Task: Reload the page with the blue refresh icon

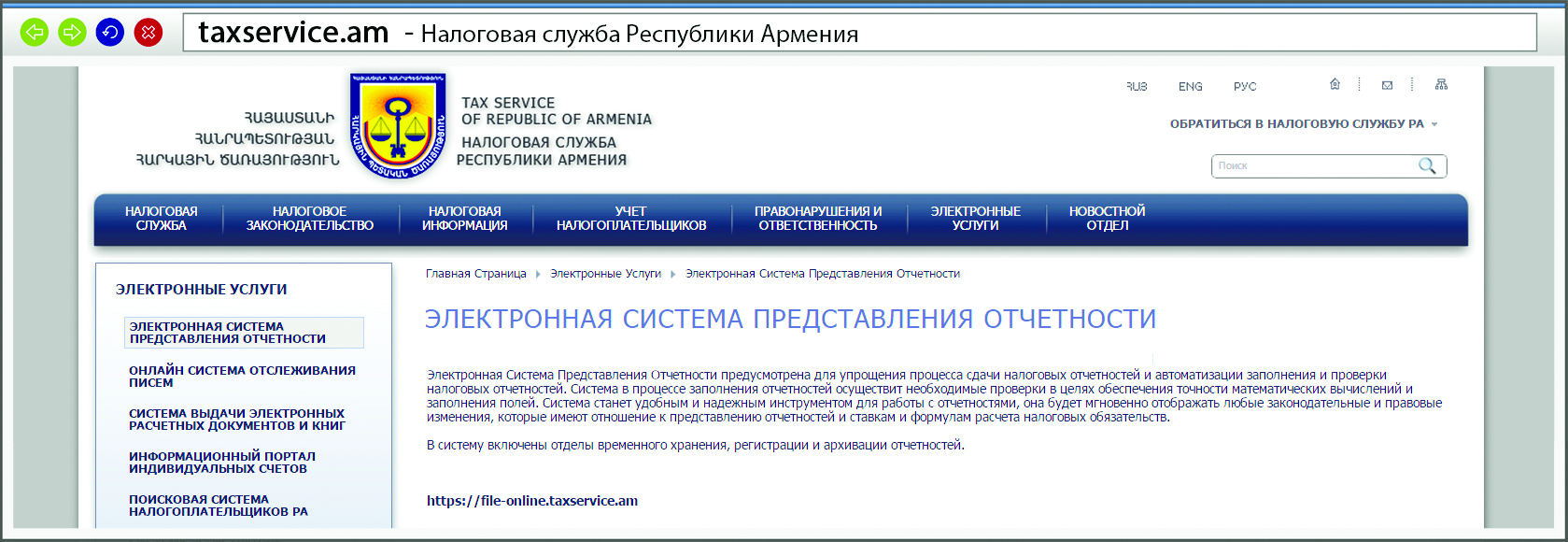Action: coord(110,33)
